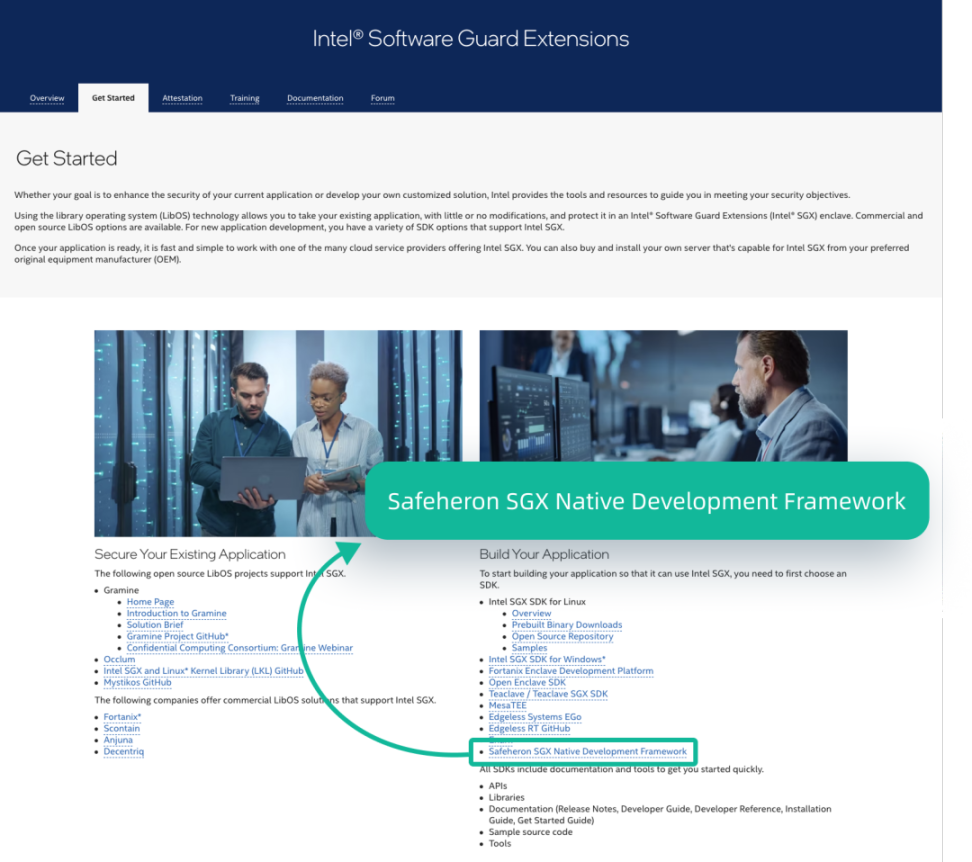
Task: Open the Gramine Home Page link
Action: coord(150,602)
